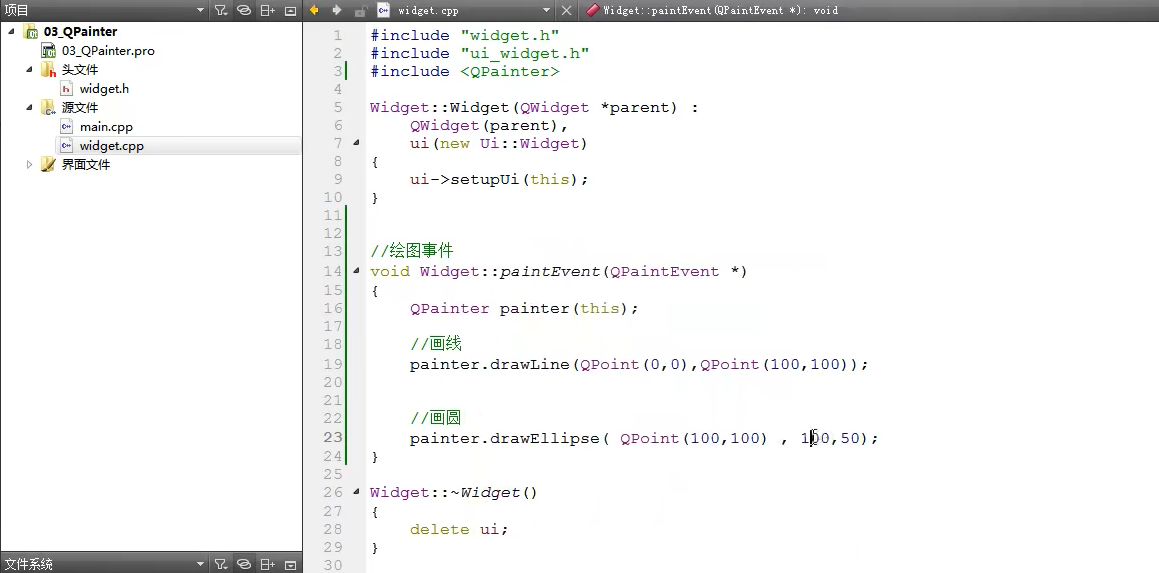The height and width of the screenshot is (573, 1159).
Task: Open the widget.cpp open-documents dropdown
Action: point(546,10)
